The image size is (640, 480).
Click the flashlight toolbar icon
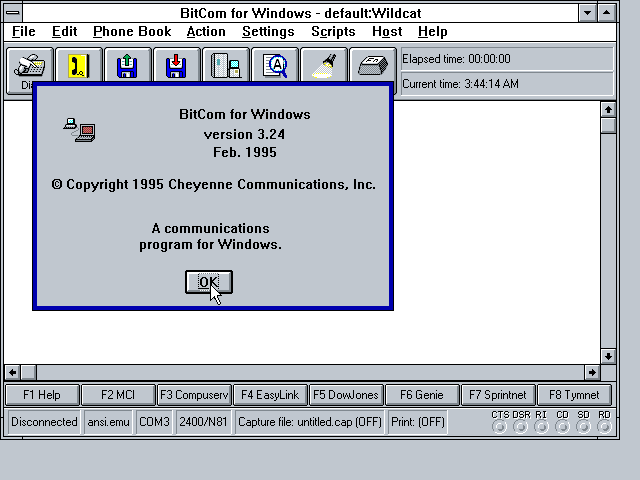tap(324, 65)
